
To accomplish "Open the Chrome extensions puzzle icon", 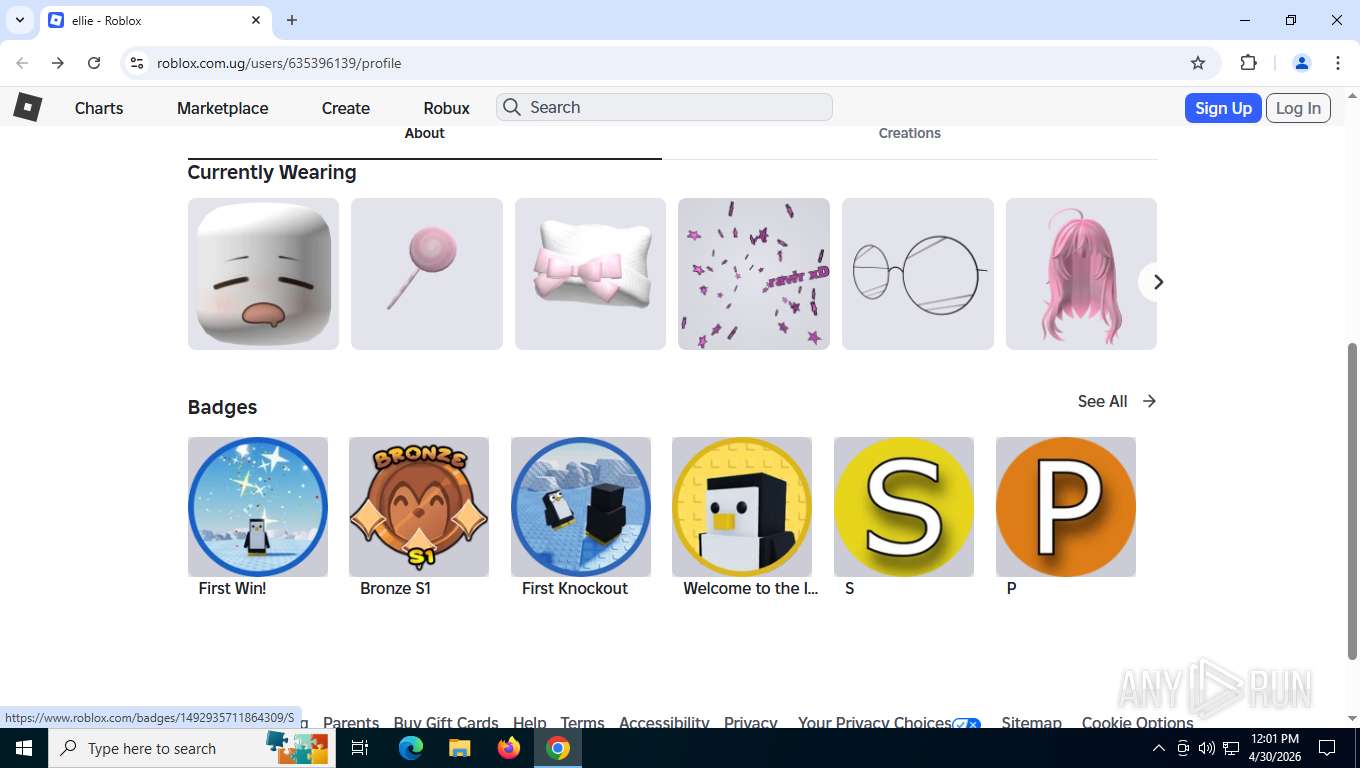I will tap(1248, 63).
